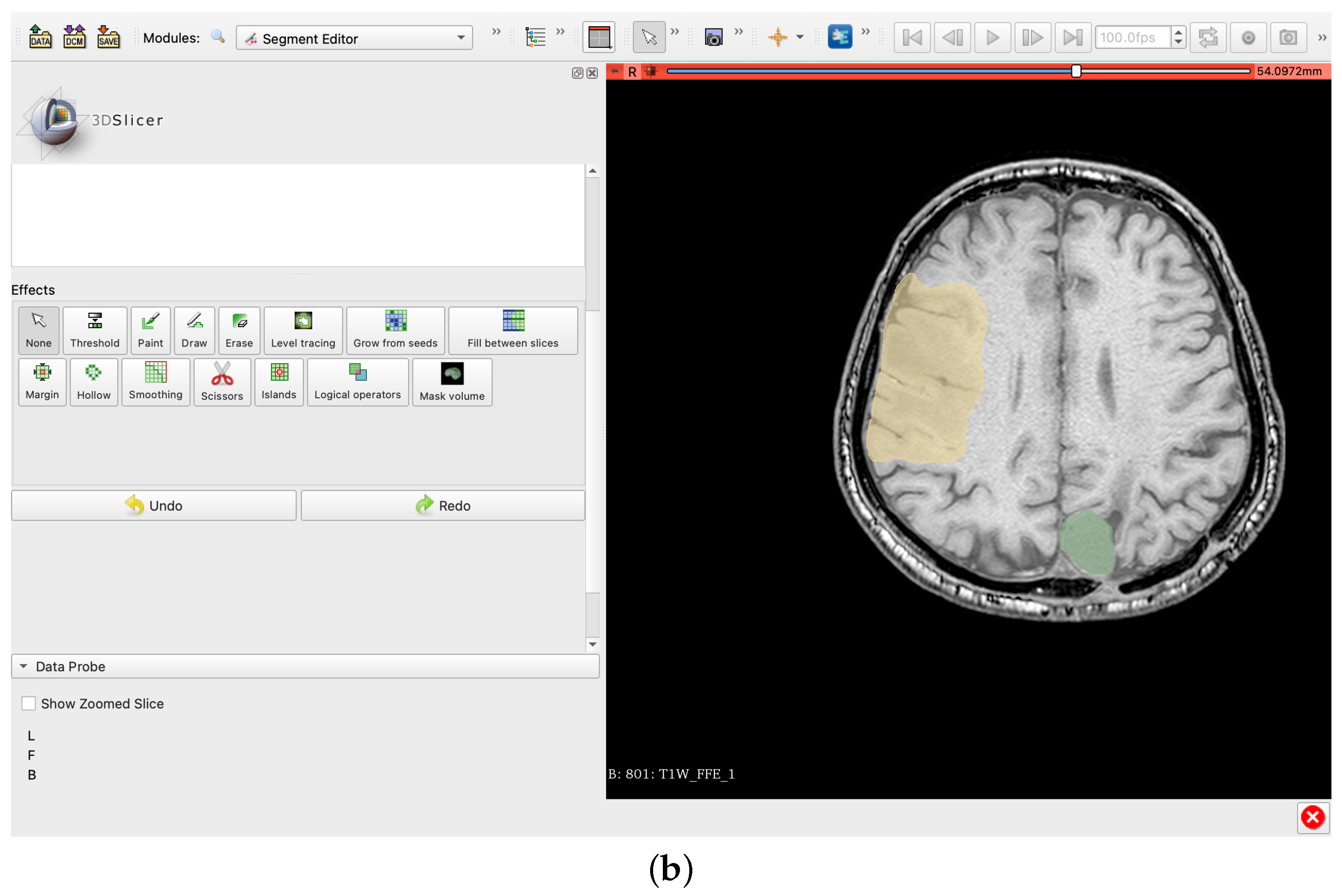Click the Save data icon
This screenshot has width=1342, height=896.
(109, 38)
